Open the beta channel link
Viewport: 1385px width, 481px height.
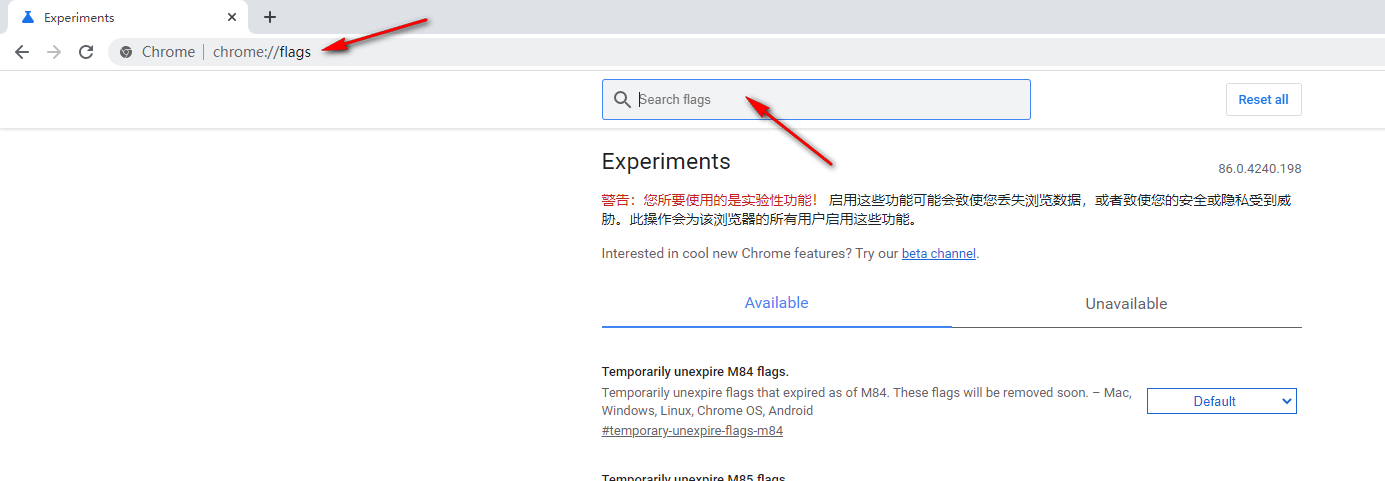click(x=939, y=254)
